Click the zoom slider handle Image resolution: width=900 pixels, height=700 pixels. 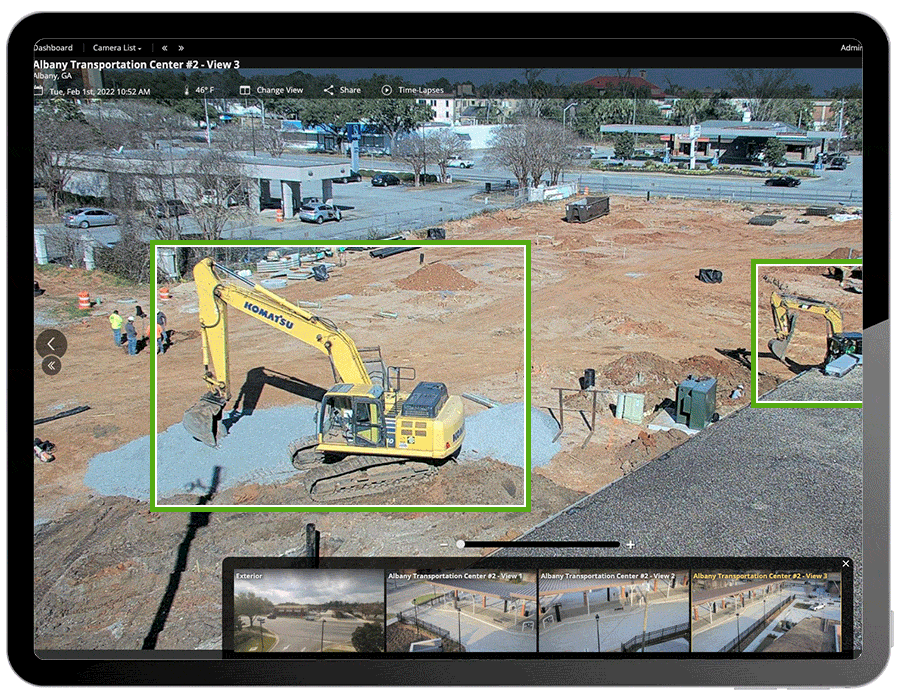[461, 543]
